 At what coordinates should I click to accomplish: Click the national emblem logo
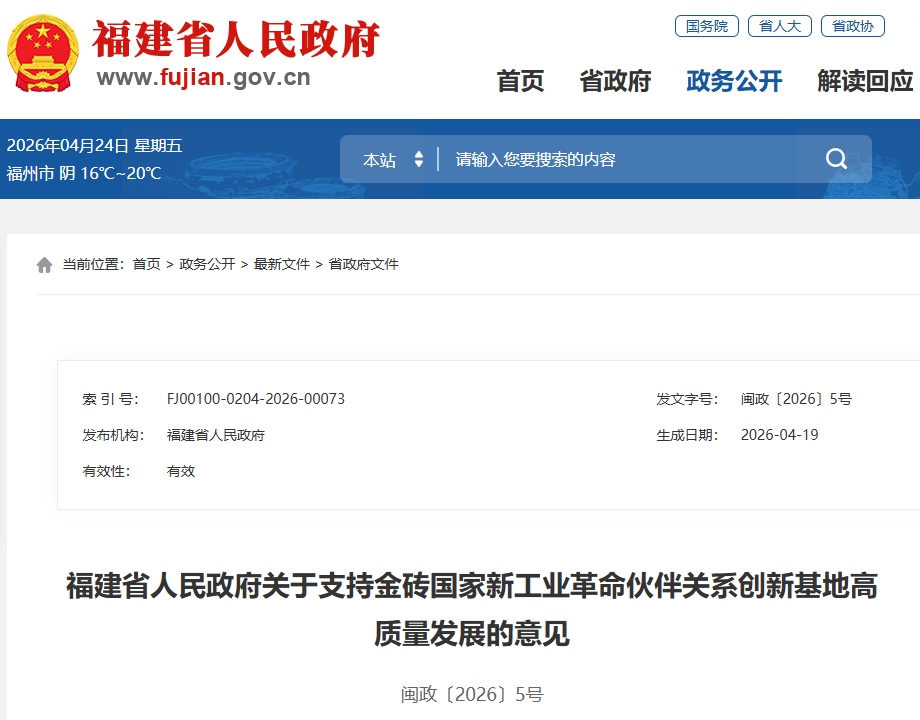click(43, 54)
